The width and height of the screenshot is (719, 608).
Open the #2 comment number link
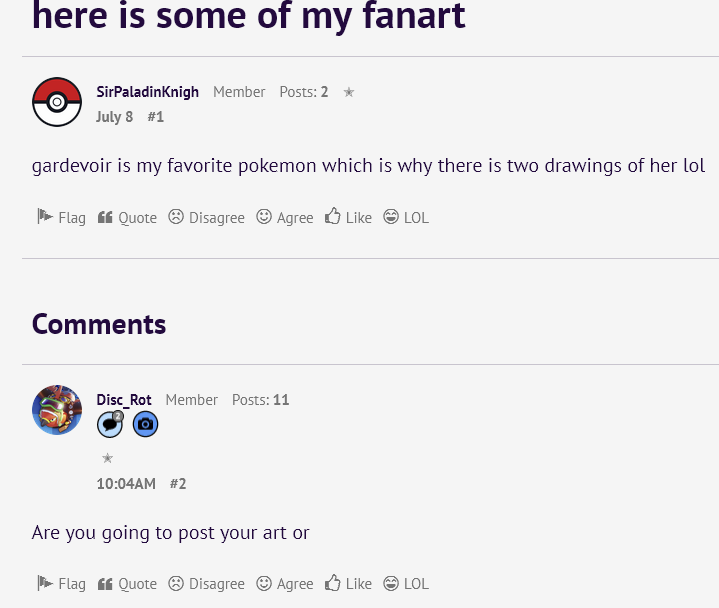coord(178,484)
